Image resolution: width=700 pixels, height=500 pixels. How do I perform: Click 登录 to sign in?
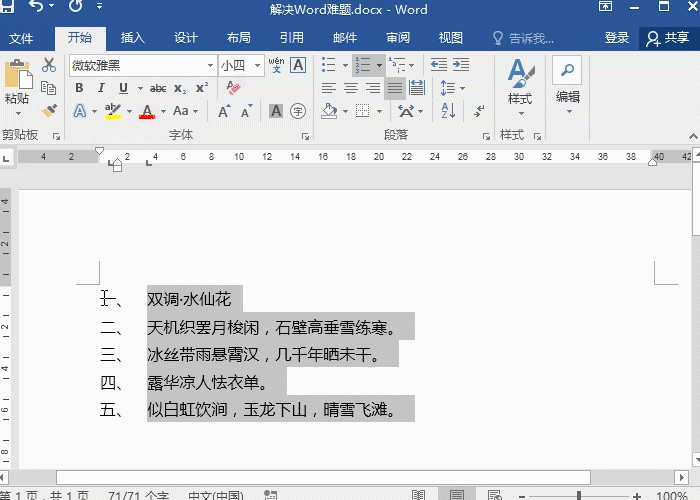(617, 38)
